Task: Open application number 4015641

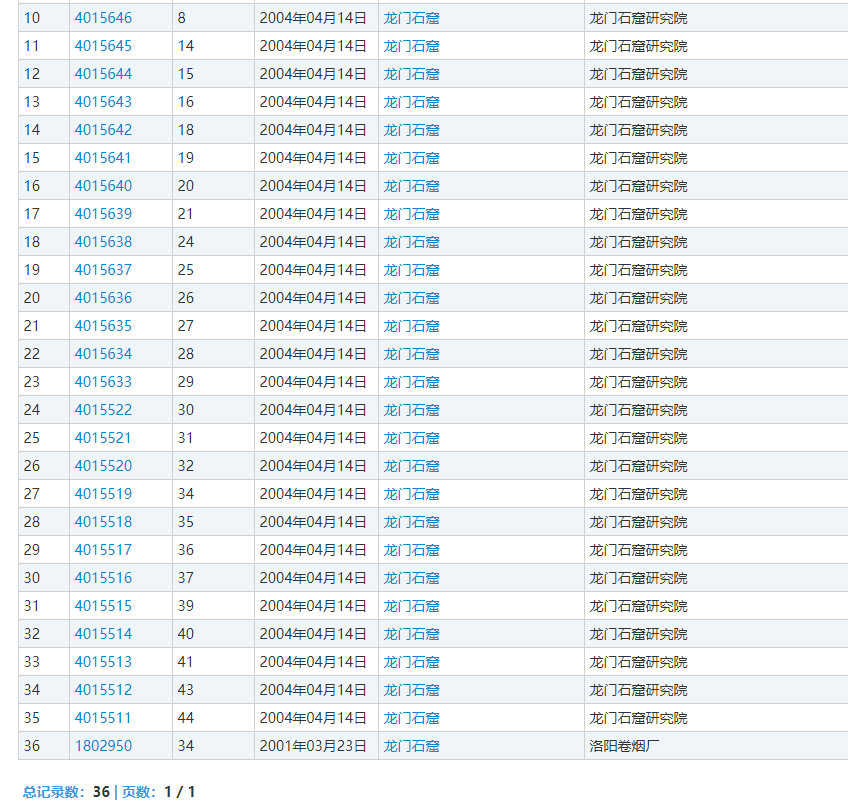Action: 103,158
